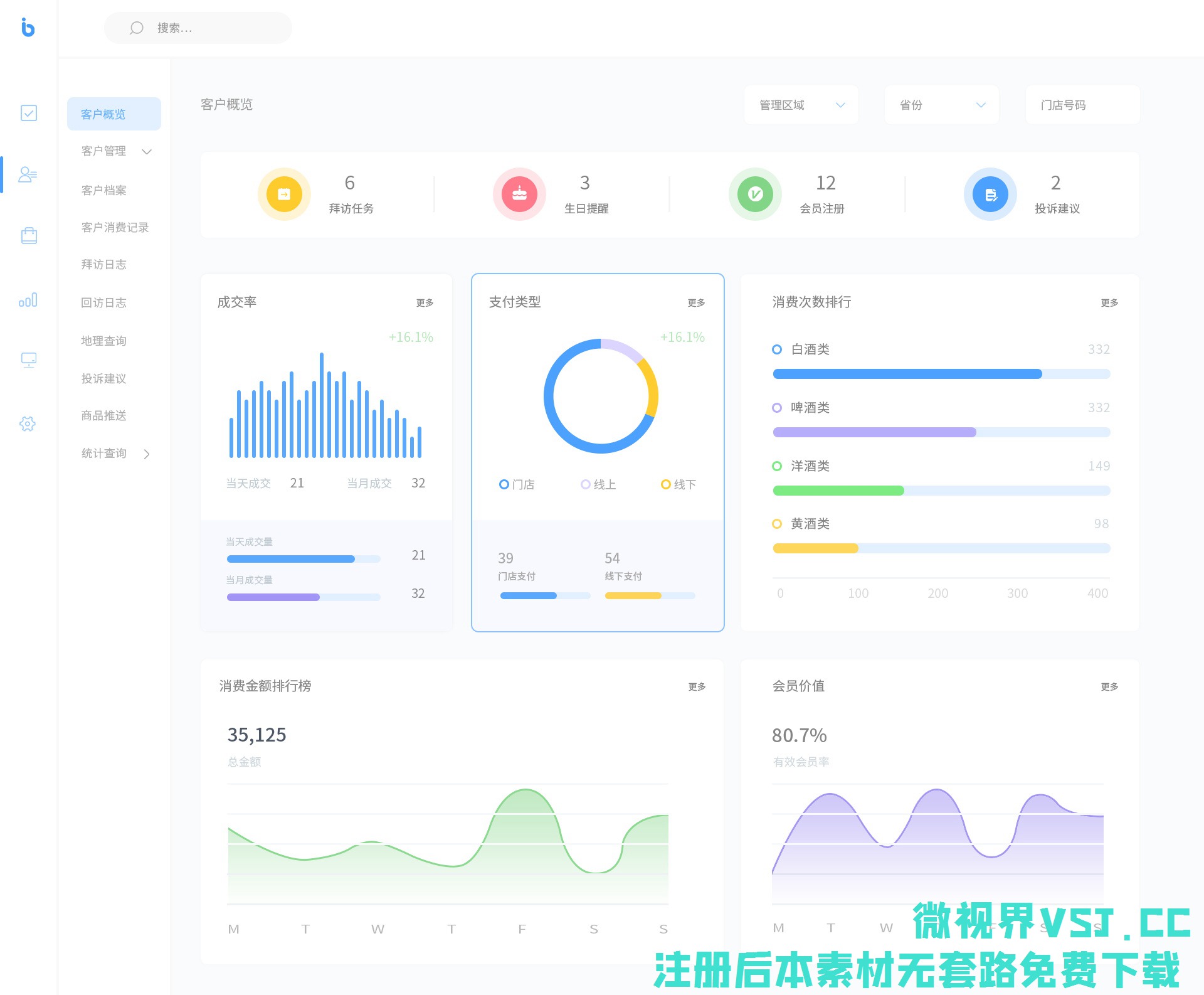1204x995 pixels.
Task: Click the red birthday cake 生日提醒 icon
Action: coord(519,194)
